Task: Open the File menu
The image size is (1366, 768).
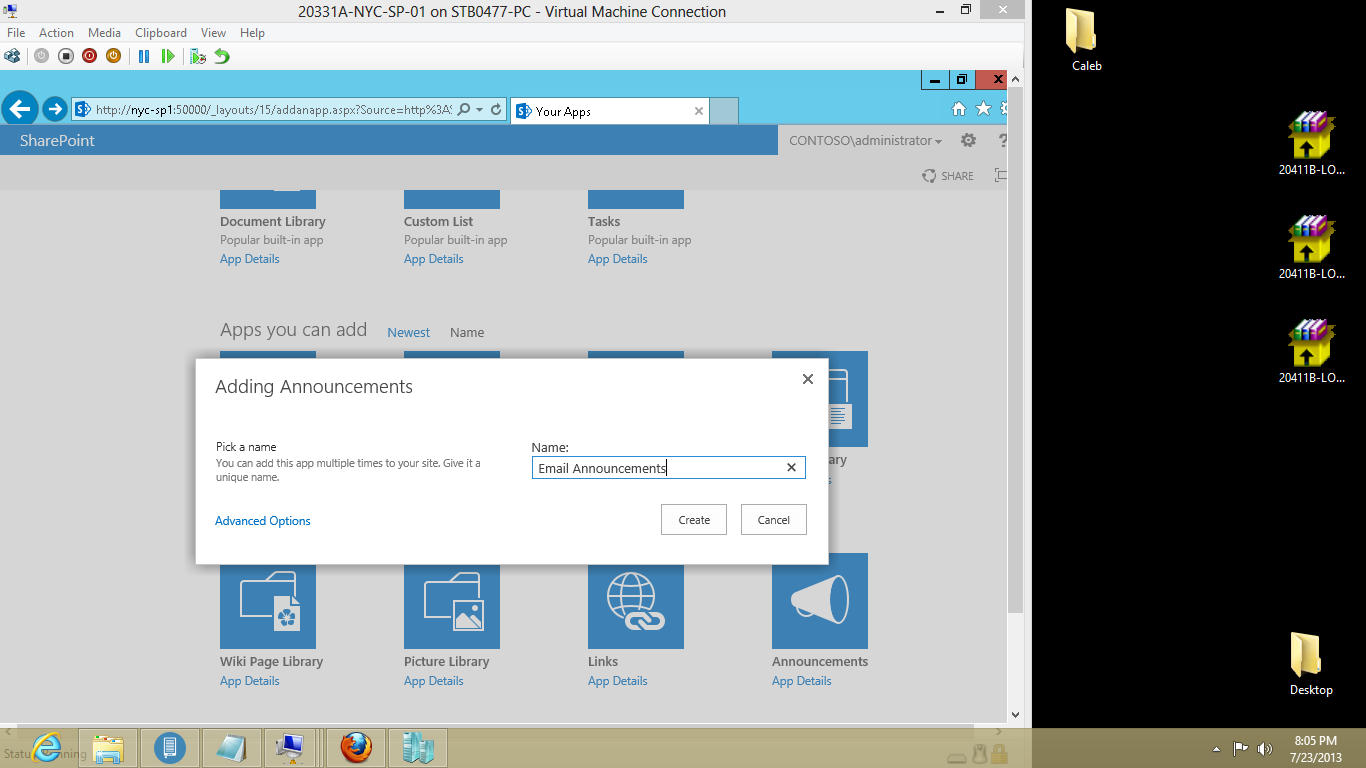Action: (x=16, y=33)
